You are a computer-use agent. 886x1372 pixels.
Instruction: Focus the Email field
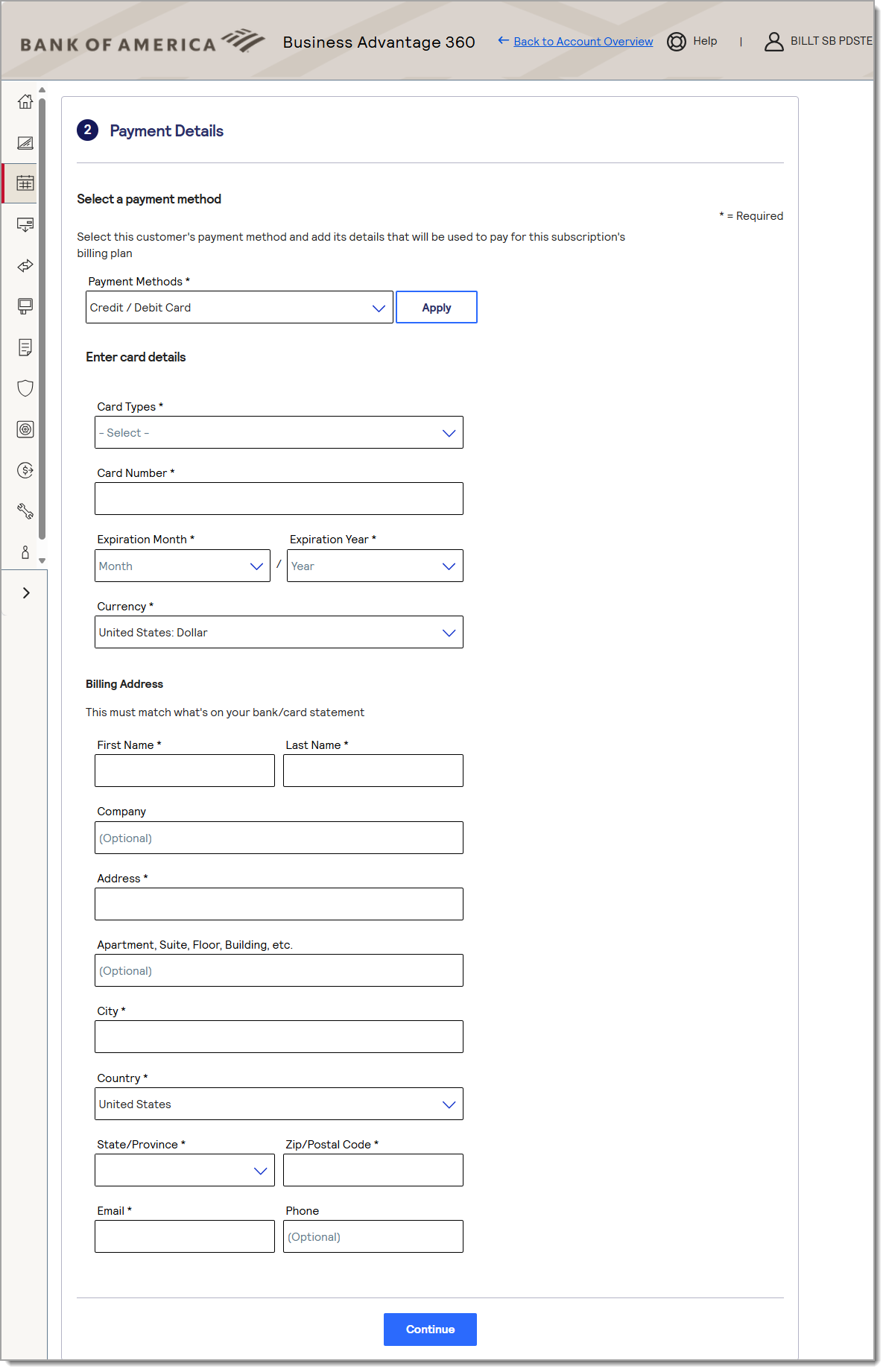click(185, 1237)
